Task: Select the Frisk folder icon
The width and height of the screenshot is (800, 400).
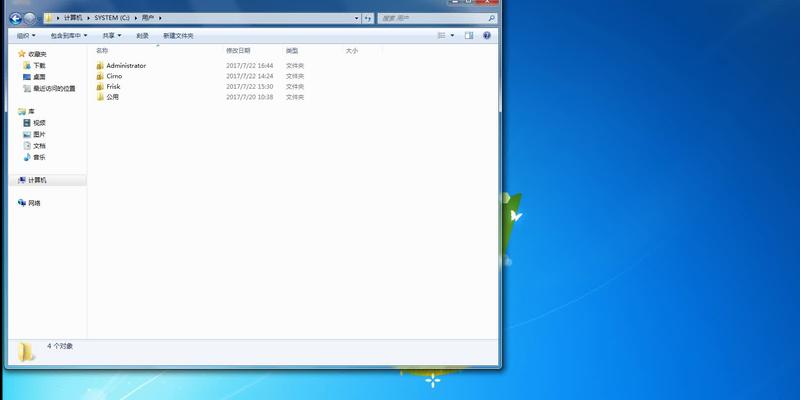Action: pyautogui.click(x=100, y=86)
